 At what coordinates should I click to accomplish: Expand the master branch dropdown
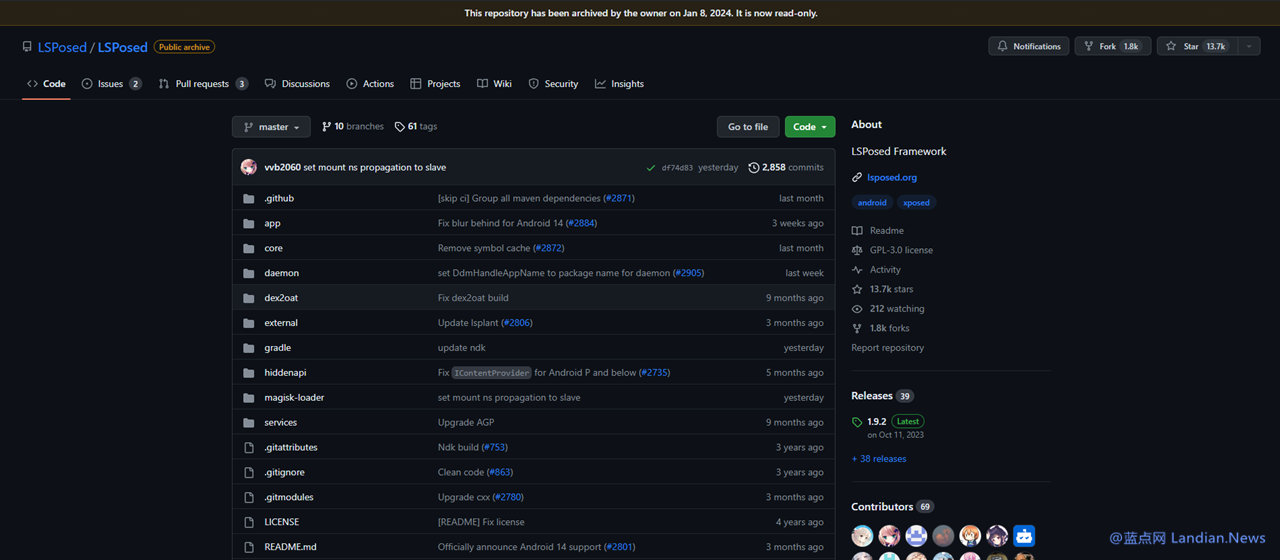pyautogui.click(x=271, y=127)
